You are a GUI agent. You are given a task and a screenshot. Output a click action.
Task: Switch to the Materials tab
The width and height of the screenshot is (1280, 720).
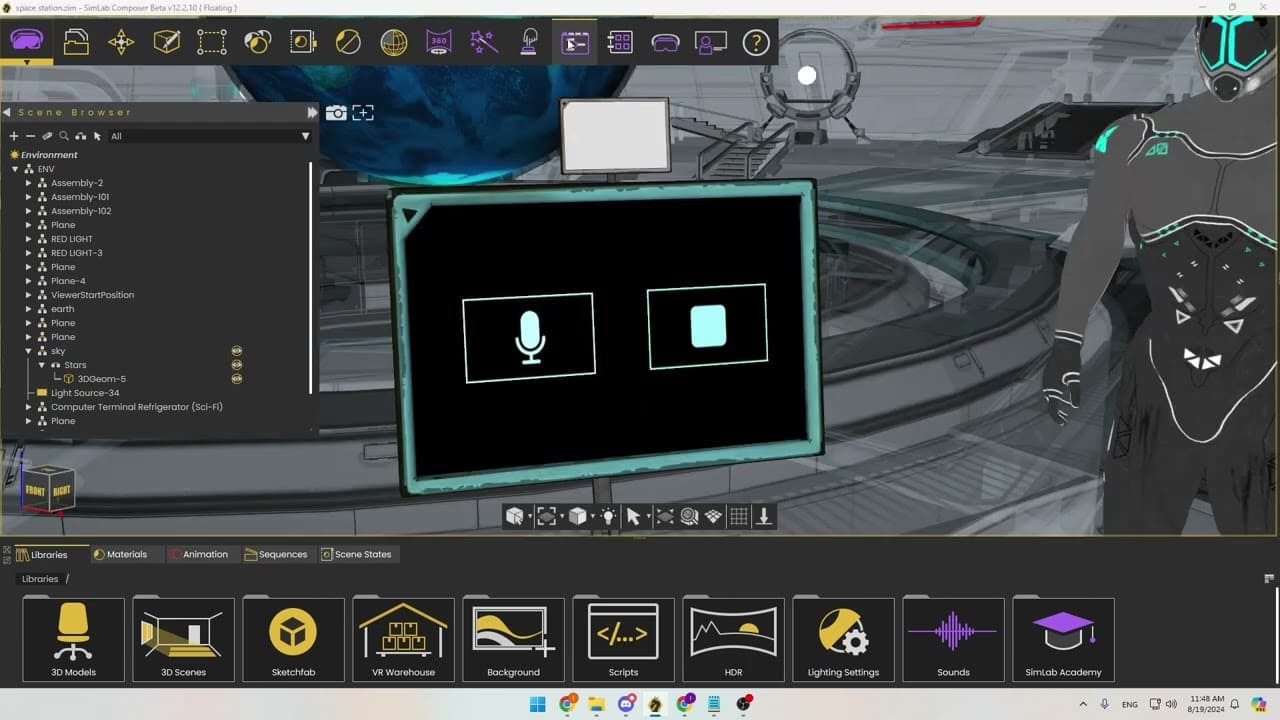[x=126, y=553]
